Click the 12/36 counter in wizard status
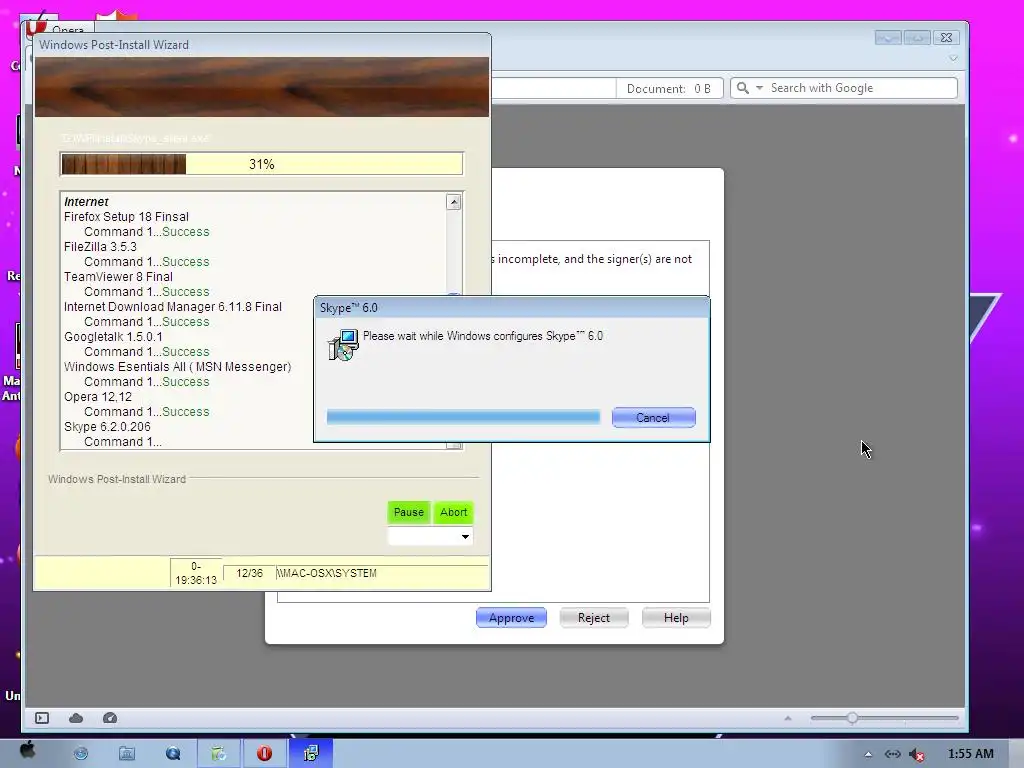Screen dimensions: 1024x768 249,573
